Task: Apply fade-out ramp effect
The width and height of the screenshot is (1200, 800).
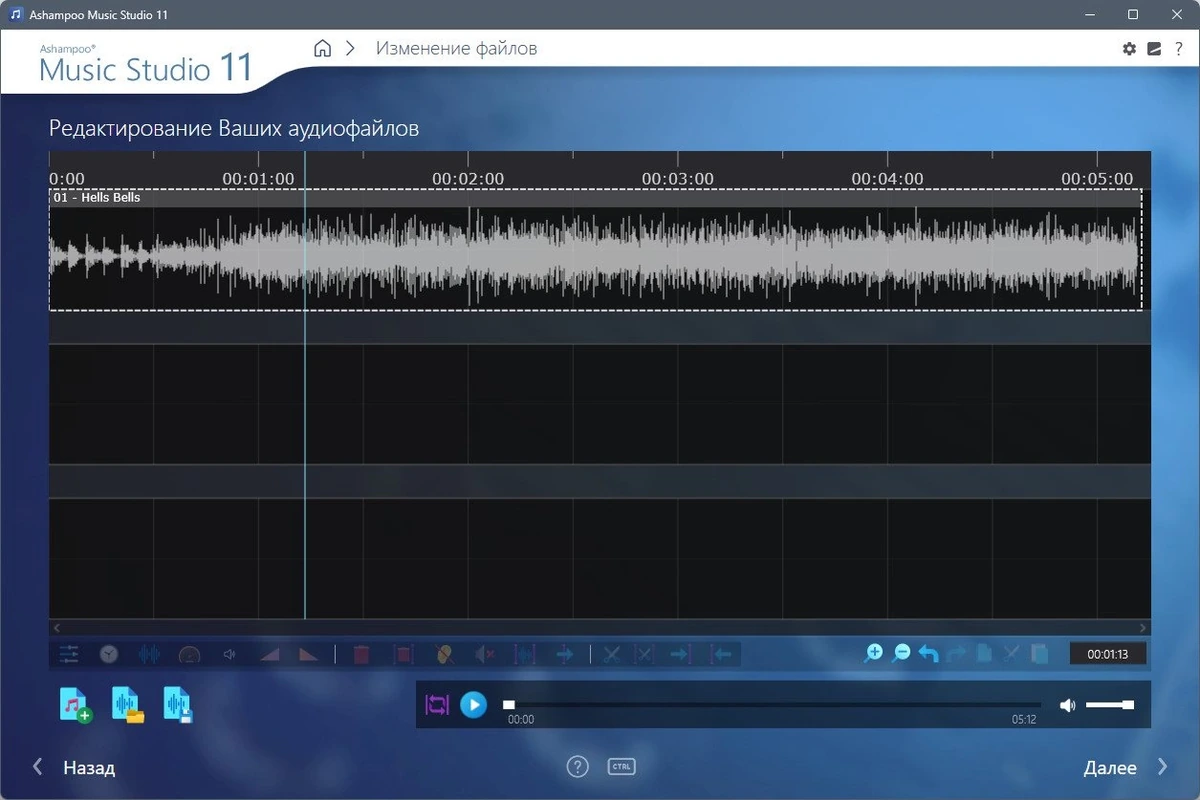Action: 309,655
